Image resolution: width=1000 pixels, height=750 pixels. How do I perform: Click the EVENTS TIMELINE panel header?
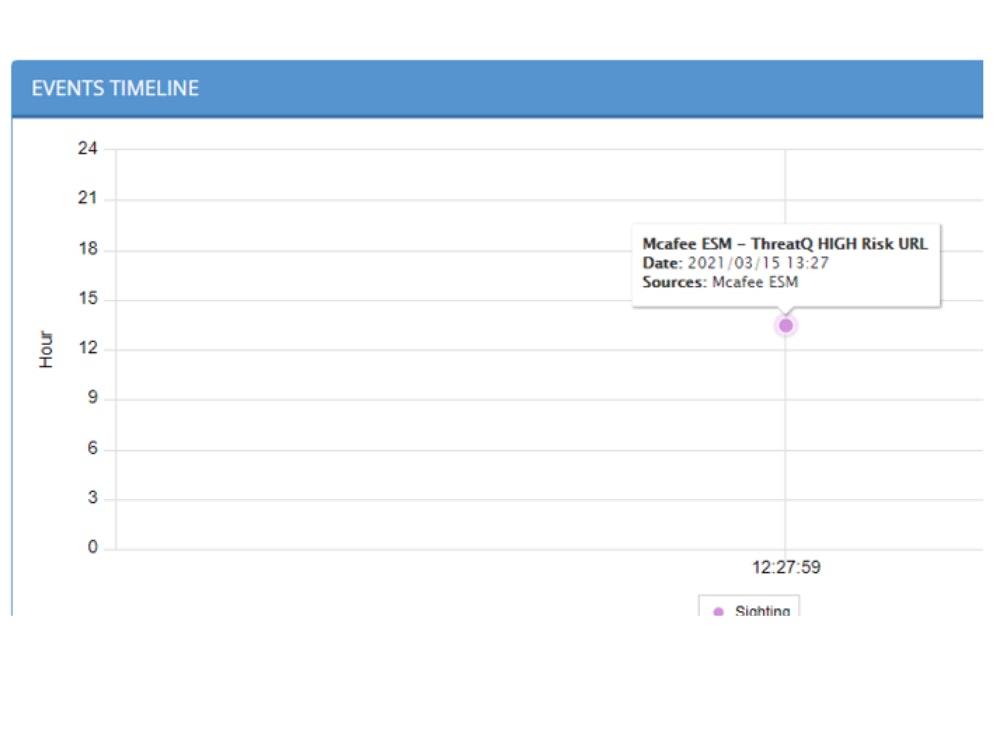pos(115,88)
